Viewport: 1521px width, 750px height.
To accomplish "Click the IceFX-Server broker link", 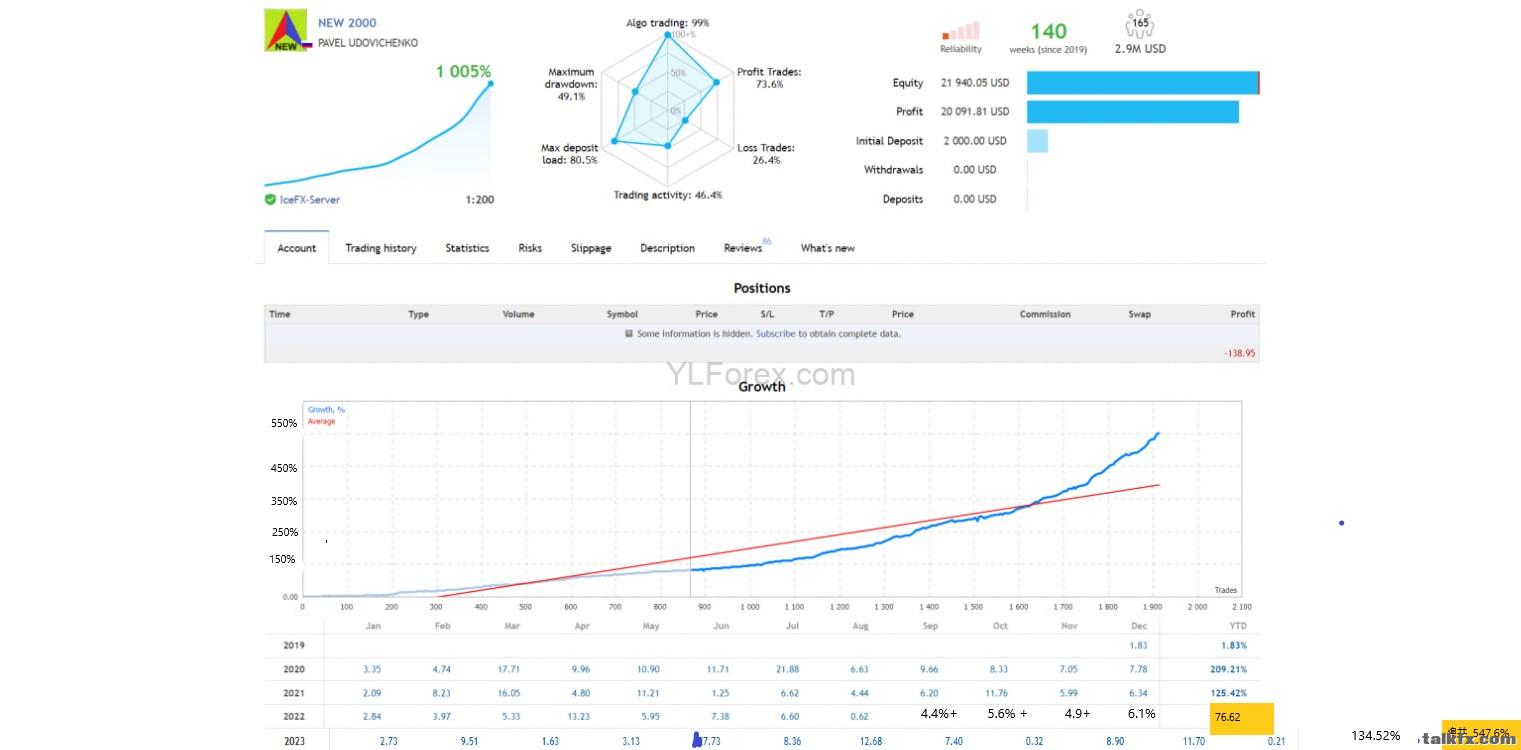I will coord(310,200).
